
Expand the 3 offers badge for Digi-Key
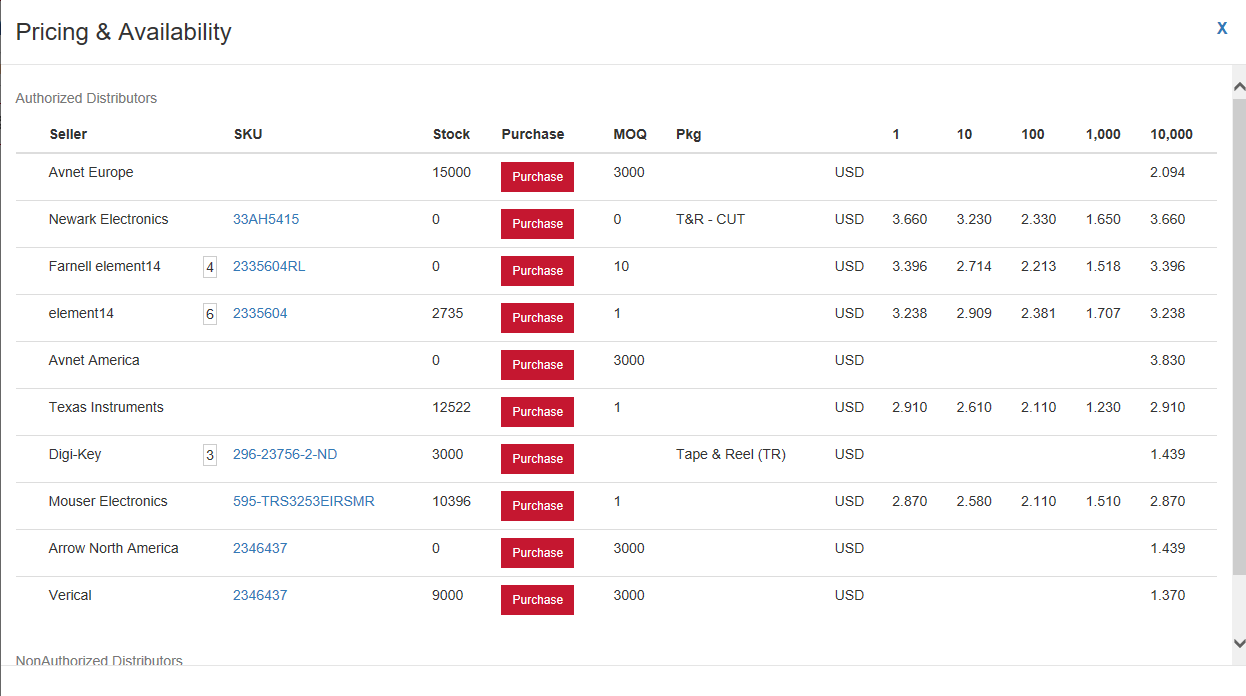[x=210, y=455]
